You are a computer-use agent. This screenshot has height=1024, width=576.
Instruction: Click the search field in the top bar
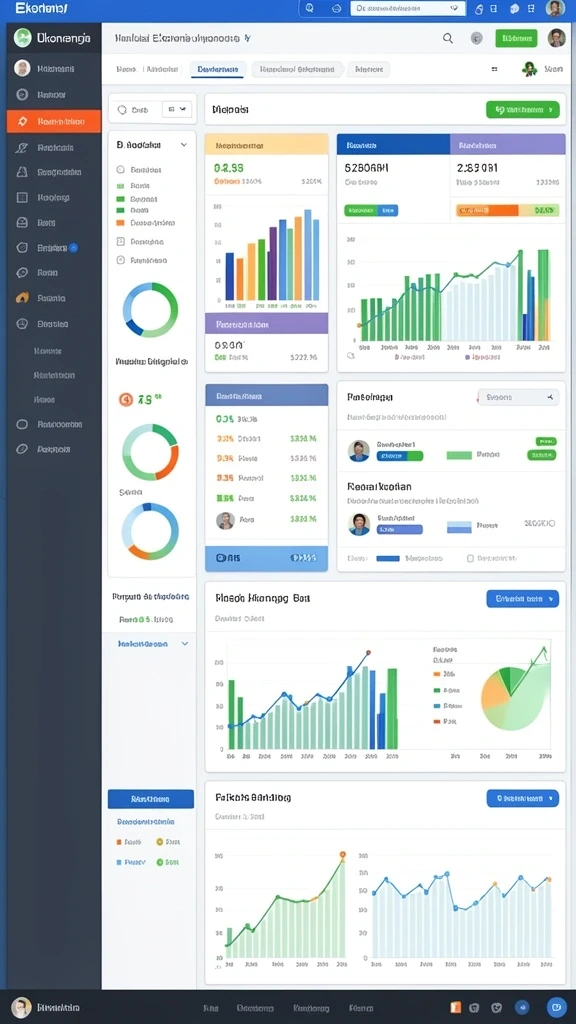[408, 8]
